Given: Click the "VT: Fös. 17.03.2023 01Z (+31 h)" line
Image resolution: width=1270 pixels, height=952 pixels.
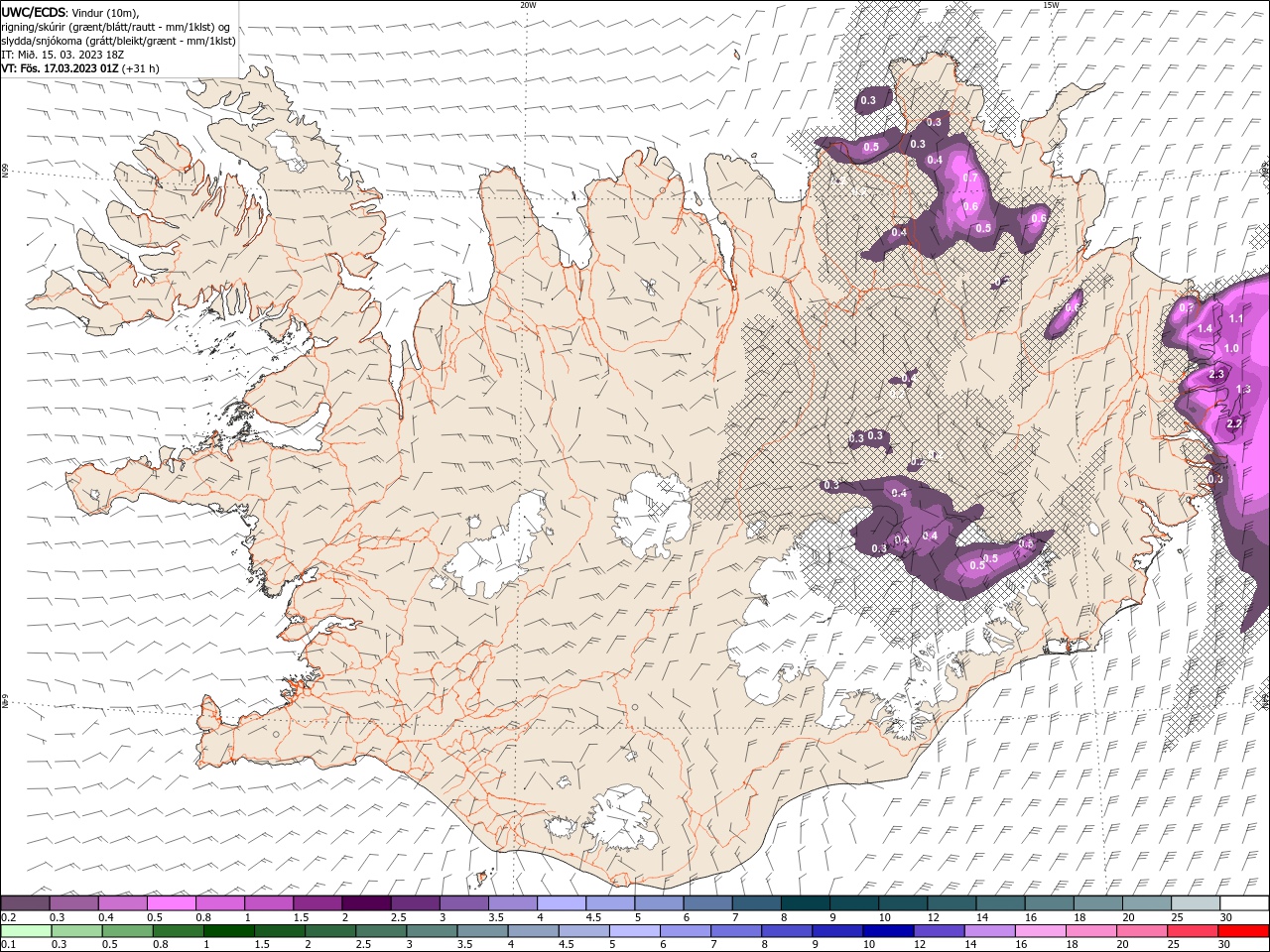Looking at the screenshot, I should pyautogui.click(x=80, y=68).
